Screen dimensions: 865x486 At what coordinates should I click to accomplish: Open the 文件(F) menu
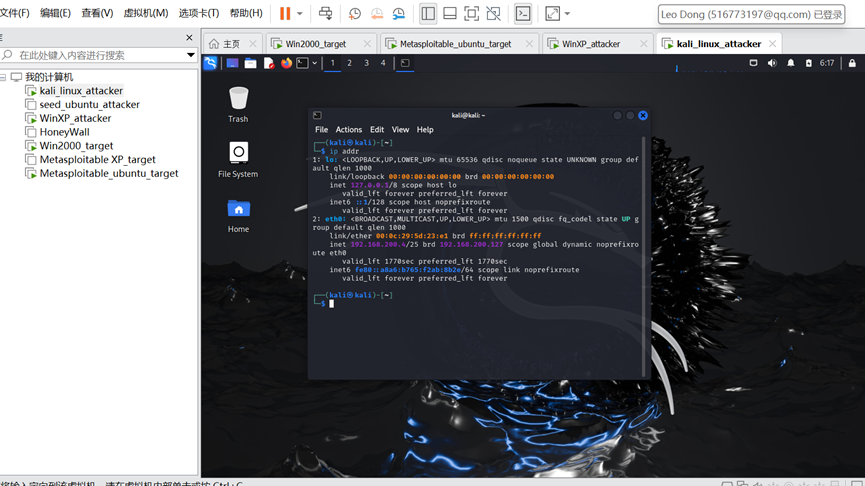[15, 13]
